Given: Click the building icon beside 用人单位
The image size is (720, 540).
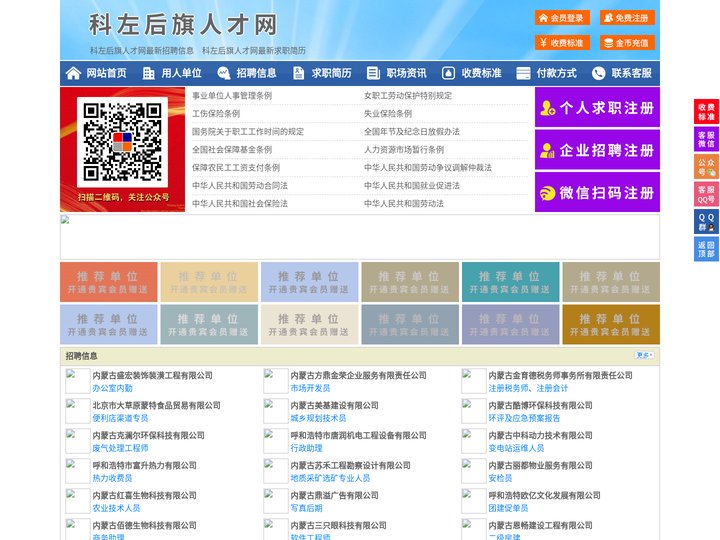Looking at the screenshot, I should (148, 73).
